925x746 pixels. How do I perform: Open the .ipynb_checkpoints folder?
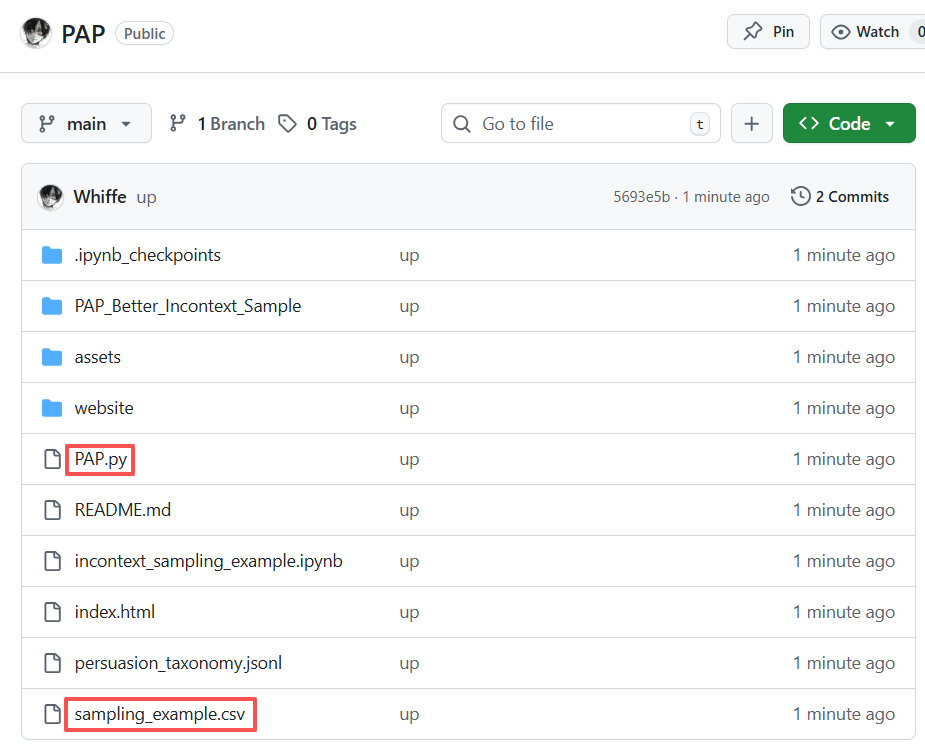pyautogui.click(x=147, y=255)
